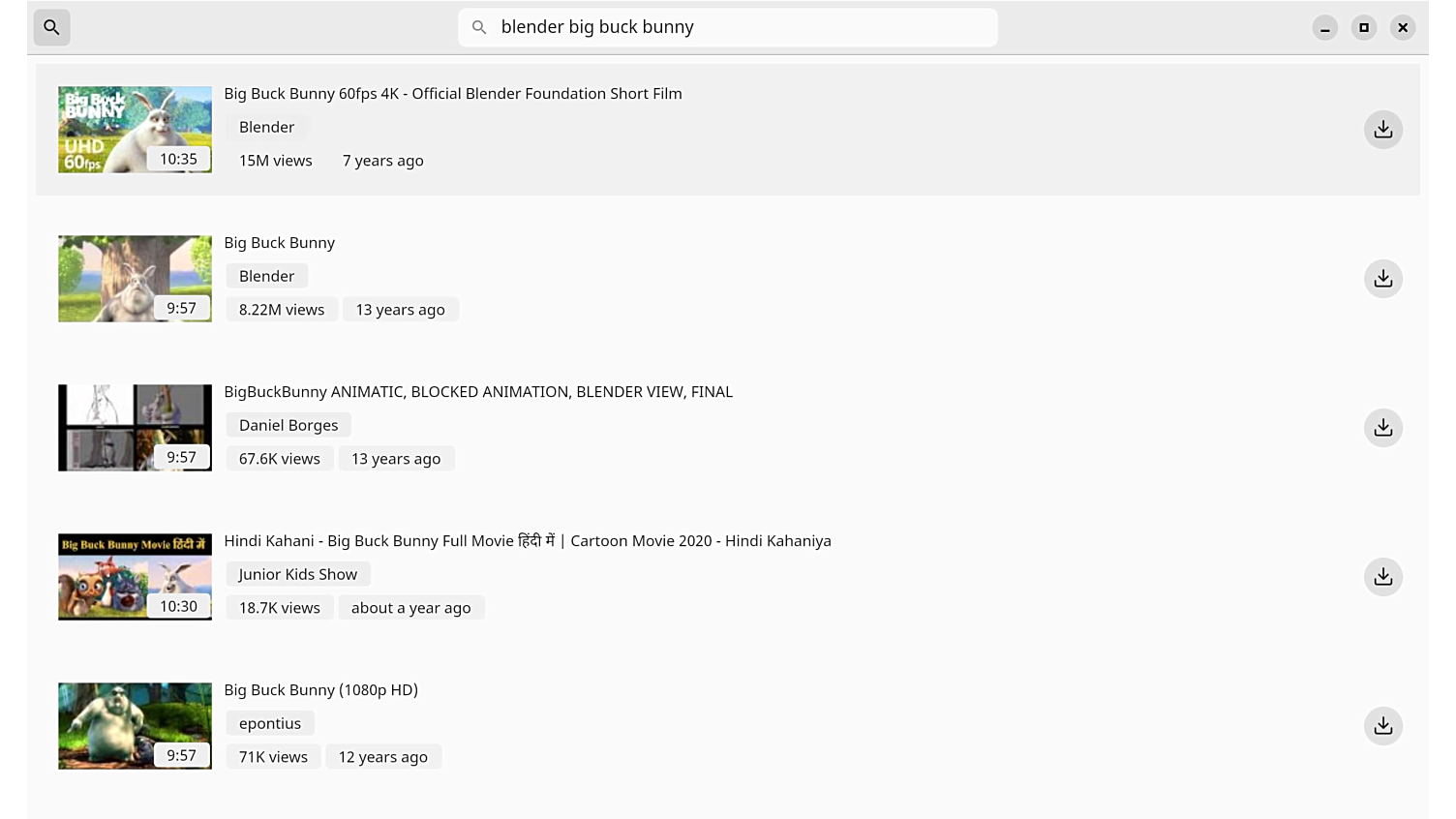This screenshot has width=1456, height=819.
Task: Click the magnifier icon inside search field
Action: coord(479,27)
